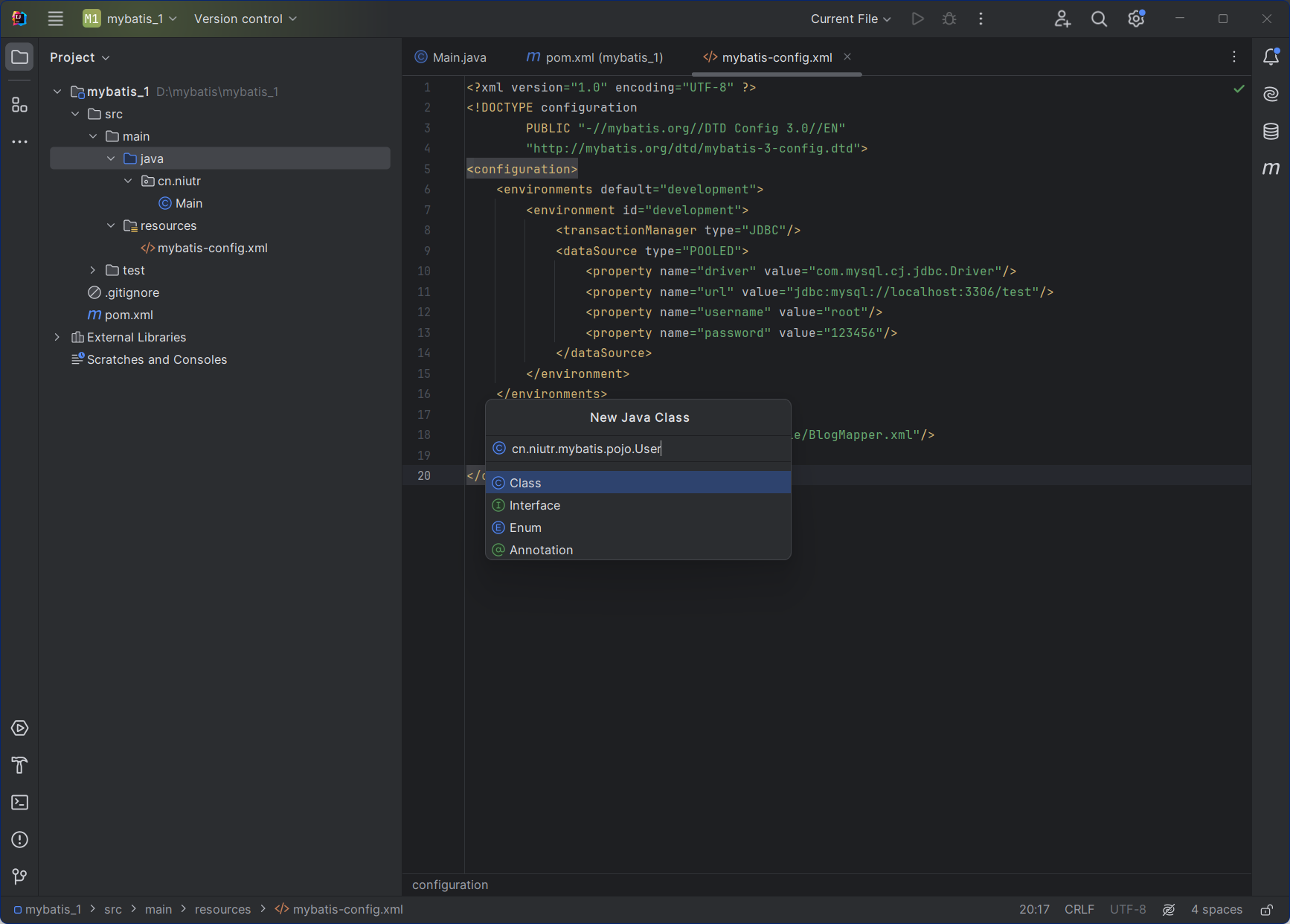Open the Structure tool window icon
Screen dimensions: 1290x924
click(20, 105)
